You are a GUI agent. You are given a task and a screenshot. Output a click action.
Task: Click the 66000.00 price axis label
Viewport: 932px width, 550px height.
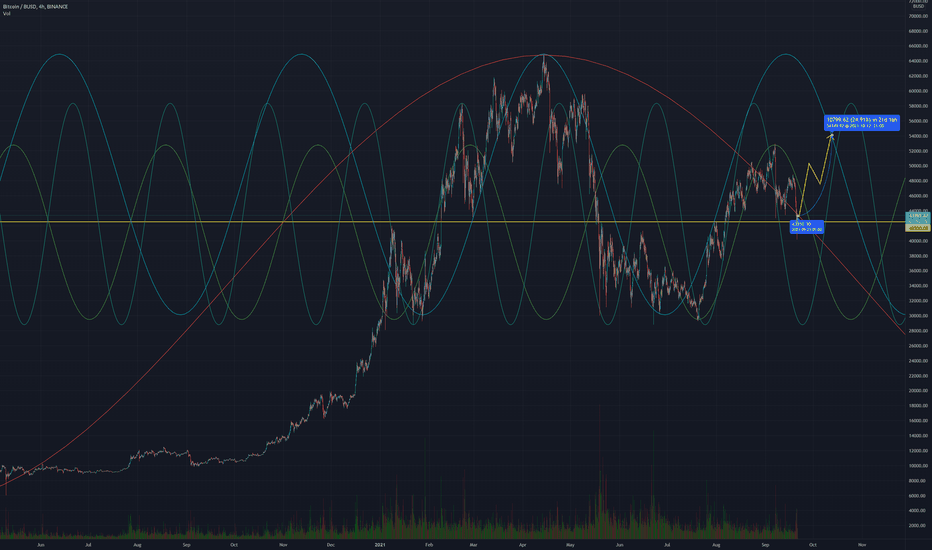pos(918,46)
